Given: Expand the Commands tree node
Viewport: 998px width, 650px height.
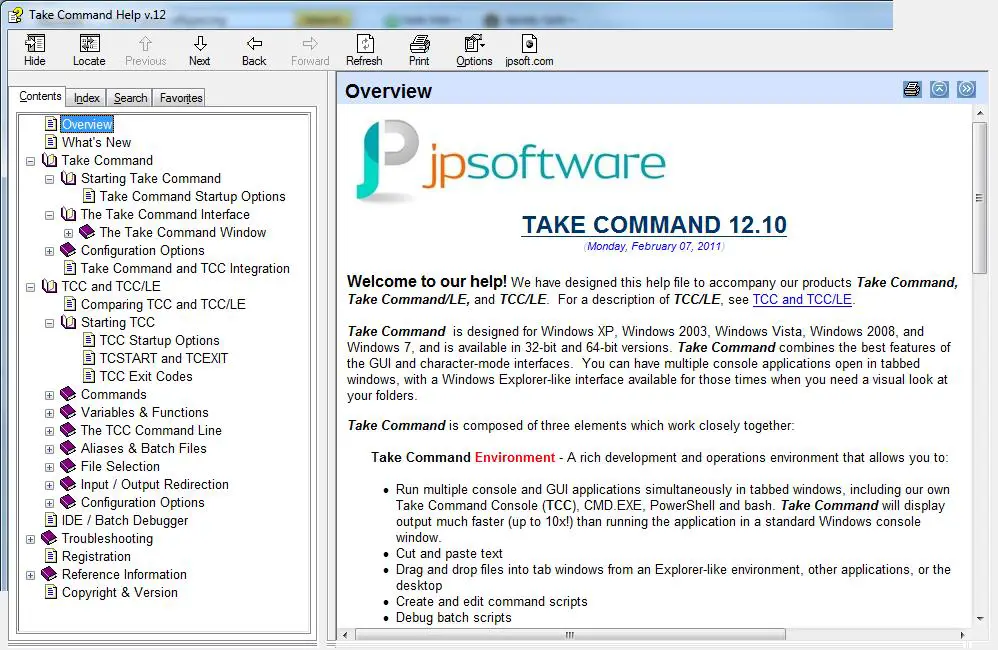Looking at the screenshot, I should coord(49,395).
